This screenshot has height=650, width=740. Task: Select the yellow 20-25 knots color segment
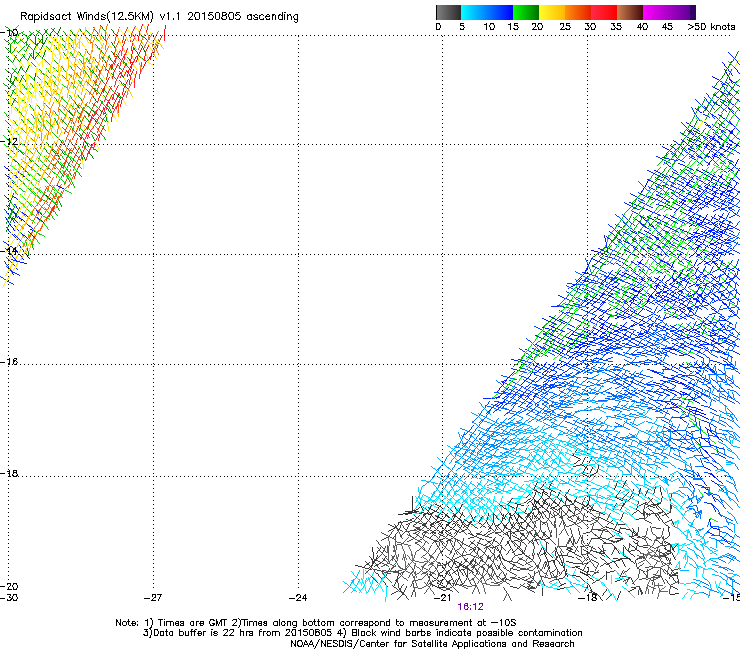point(552,12)
